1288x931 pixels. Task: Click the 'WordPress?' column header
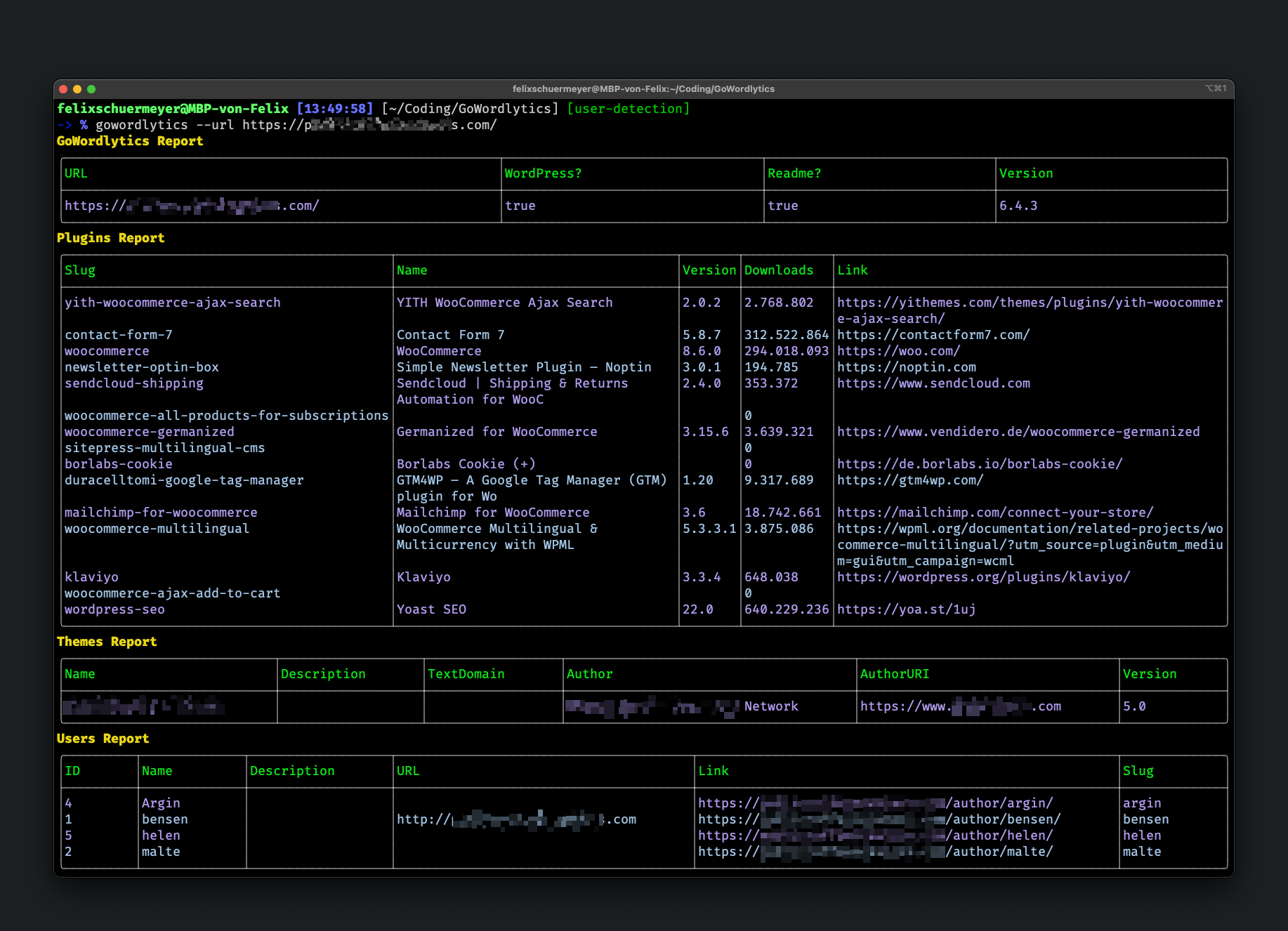click(544, 173)
